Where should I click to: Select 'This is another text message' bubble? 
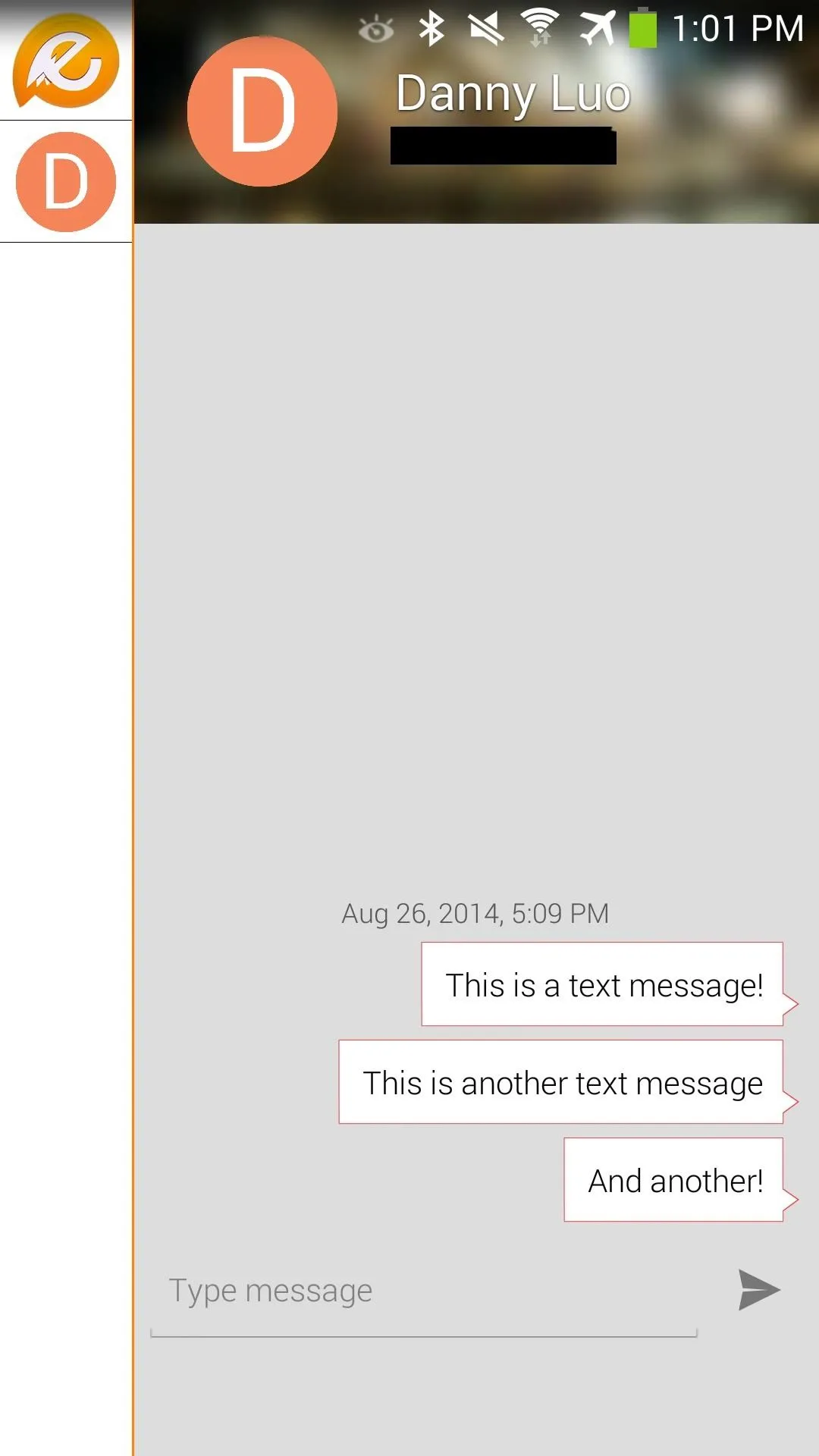point(561,1082)
